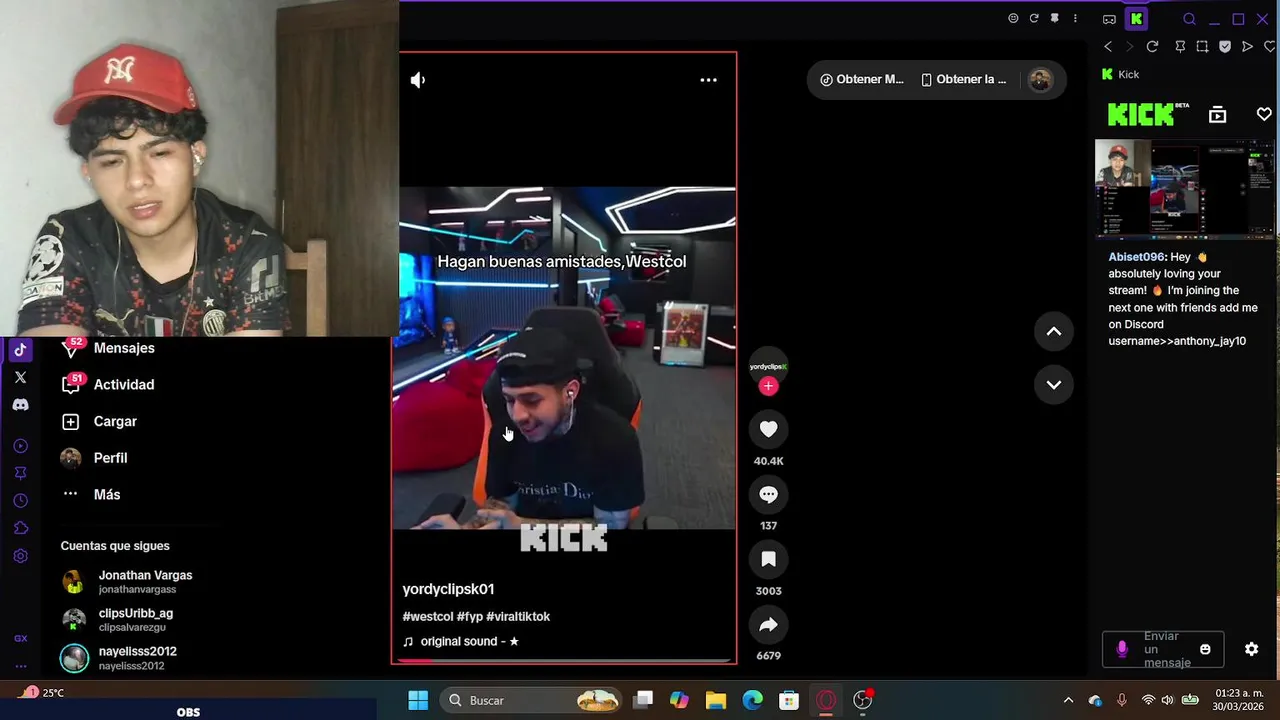Share the video using the arrow icon
1280x720 pixels.
coord(768,625)
